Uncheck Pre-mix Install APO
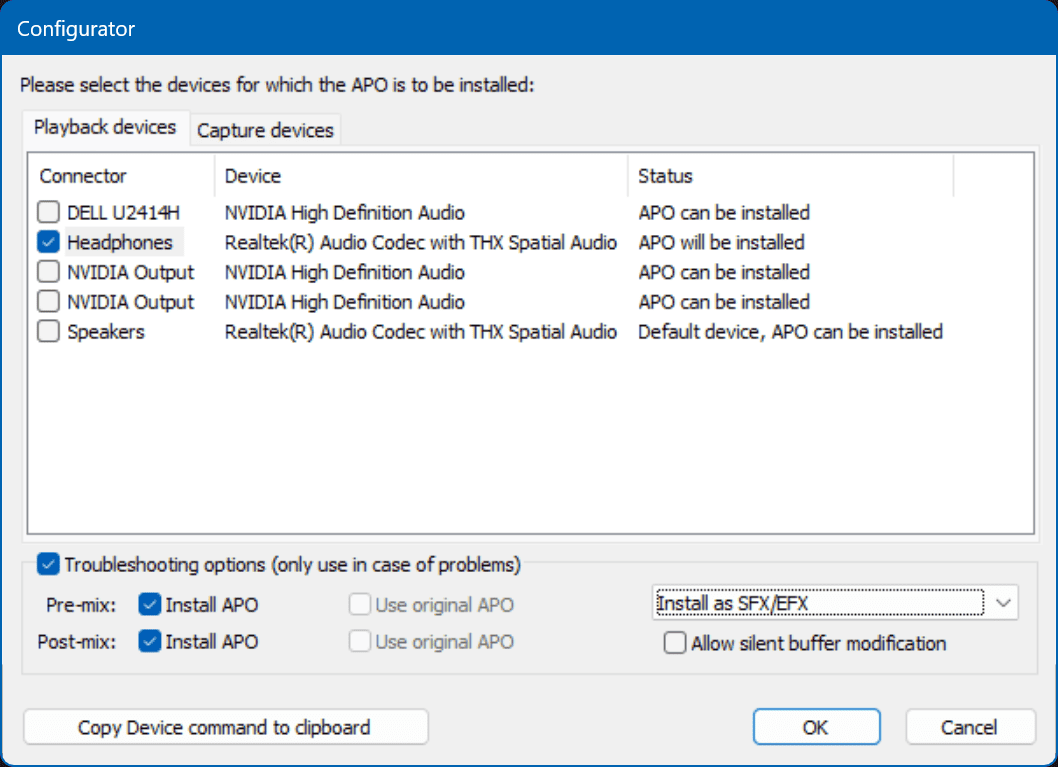The image size is (1058, 767). click(x=150, y=604)
